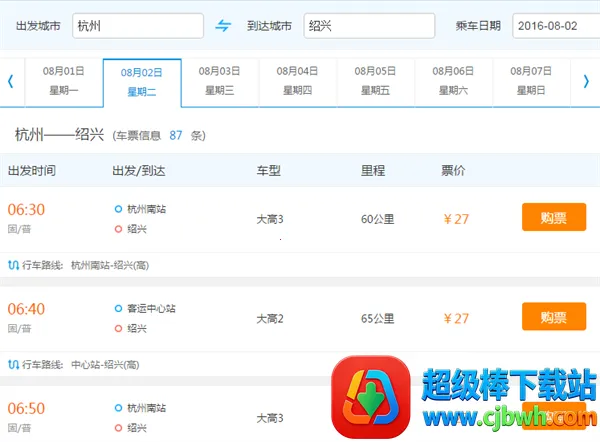Open the 08月05日 星期五 tab
Viewport: 600px width, 442px height.
375,81
